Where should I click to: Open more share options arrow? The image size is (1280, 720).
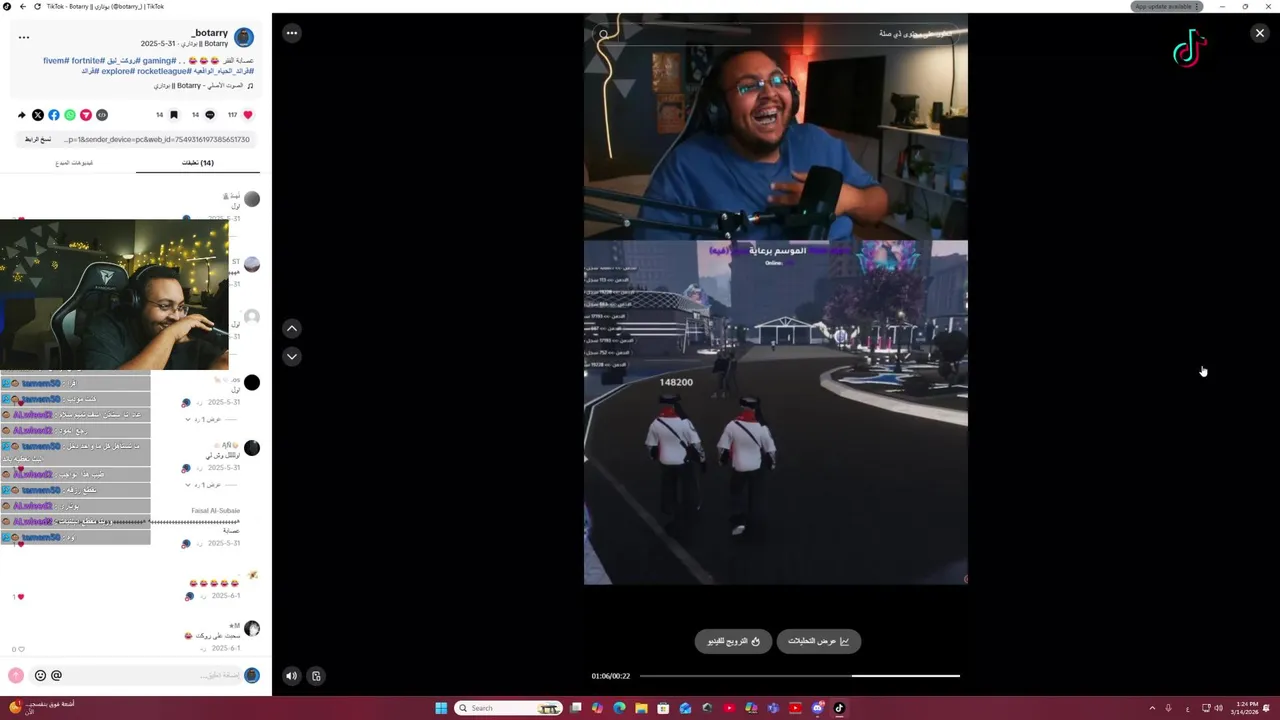[22, 115]
